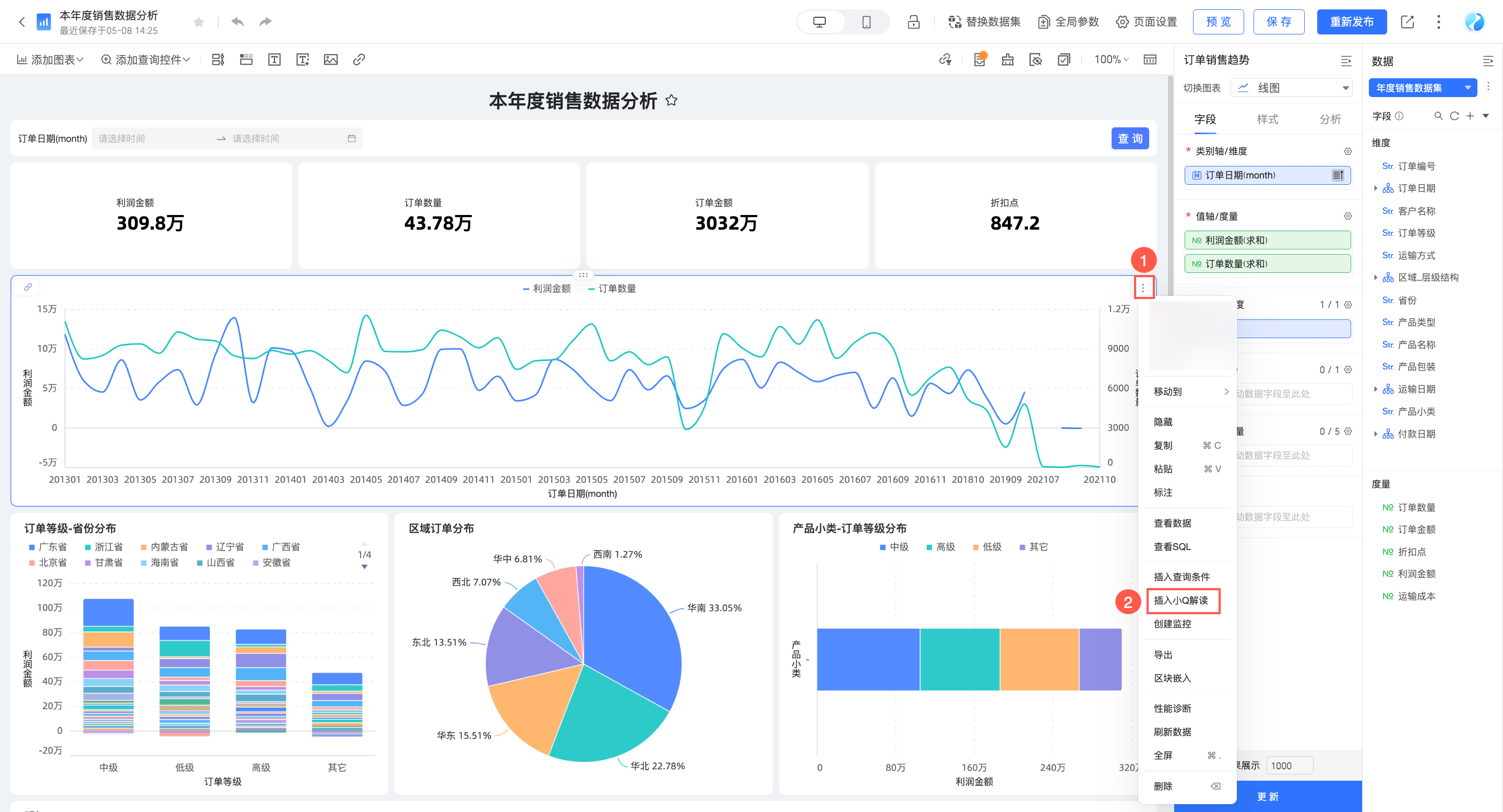The width and height of the screenshot is (1503, 812).
Task: Star the dashboard as favorite
Action: pos(198,22)
